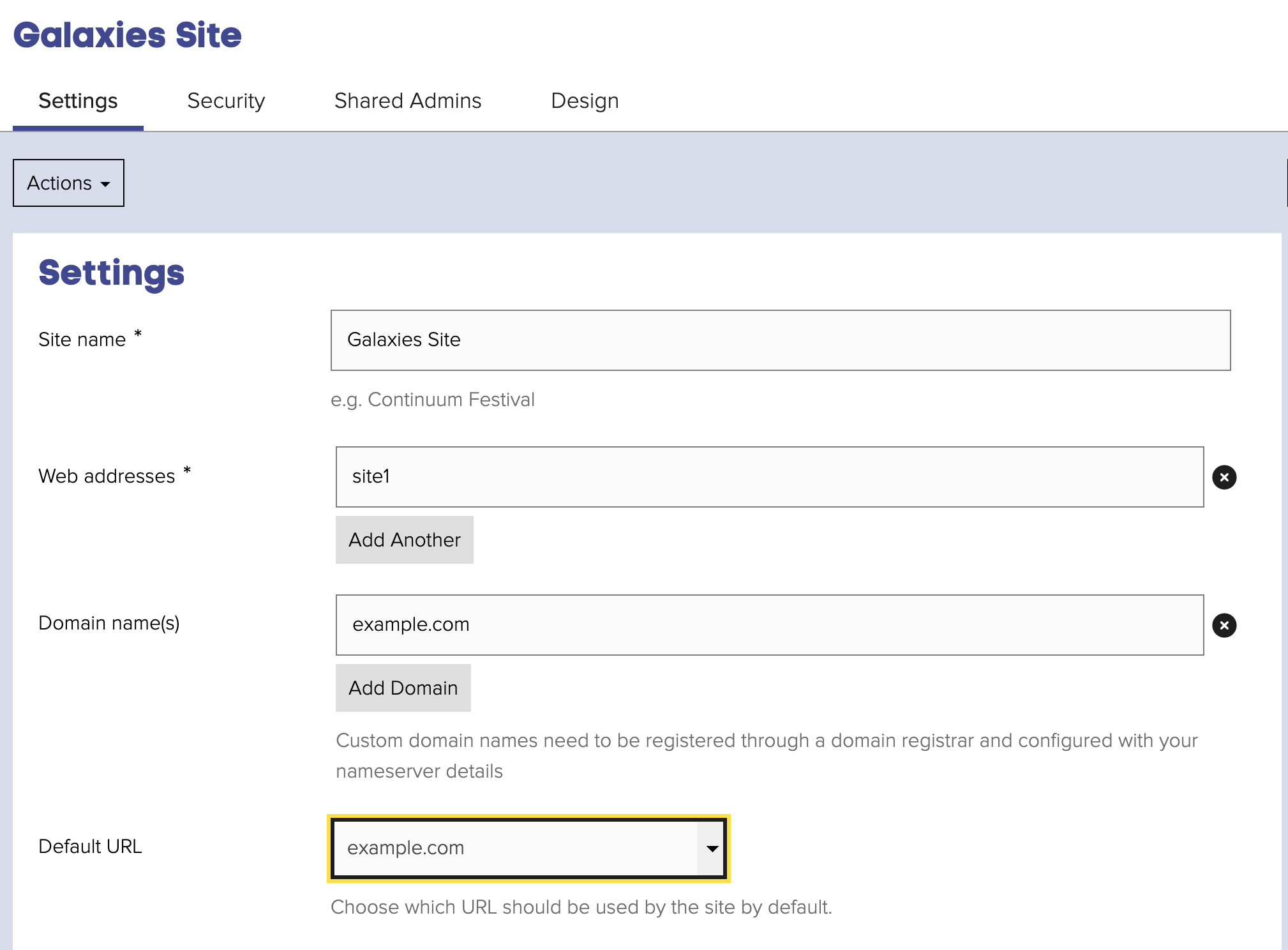Switch to the Settings tab
Screen dimensions: 1288x950
click(78, 101)
